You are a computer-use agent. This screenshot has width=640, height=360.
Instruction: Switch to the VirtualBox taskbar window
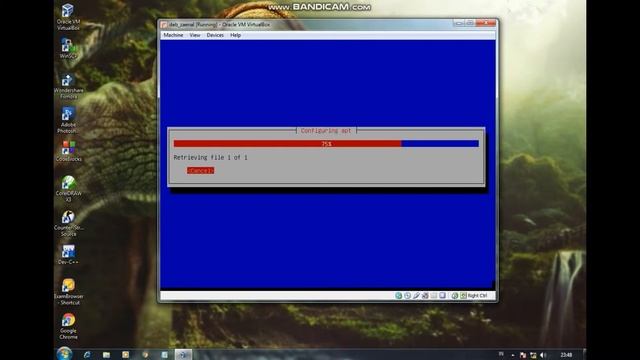[183, 355]
